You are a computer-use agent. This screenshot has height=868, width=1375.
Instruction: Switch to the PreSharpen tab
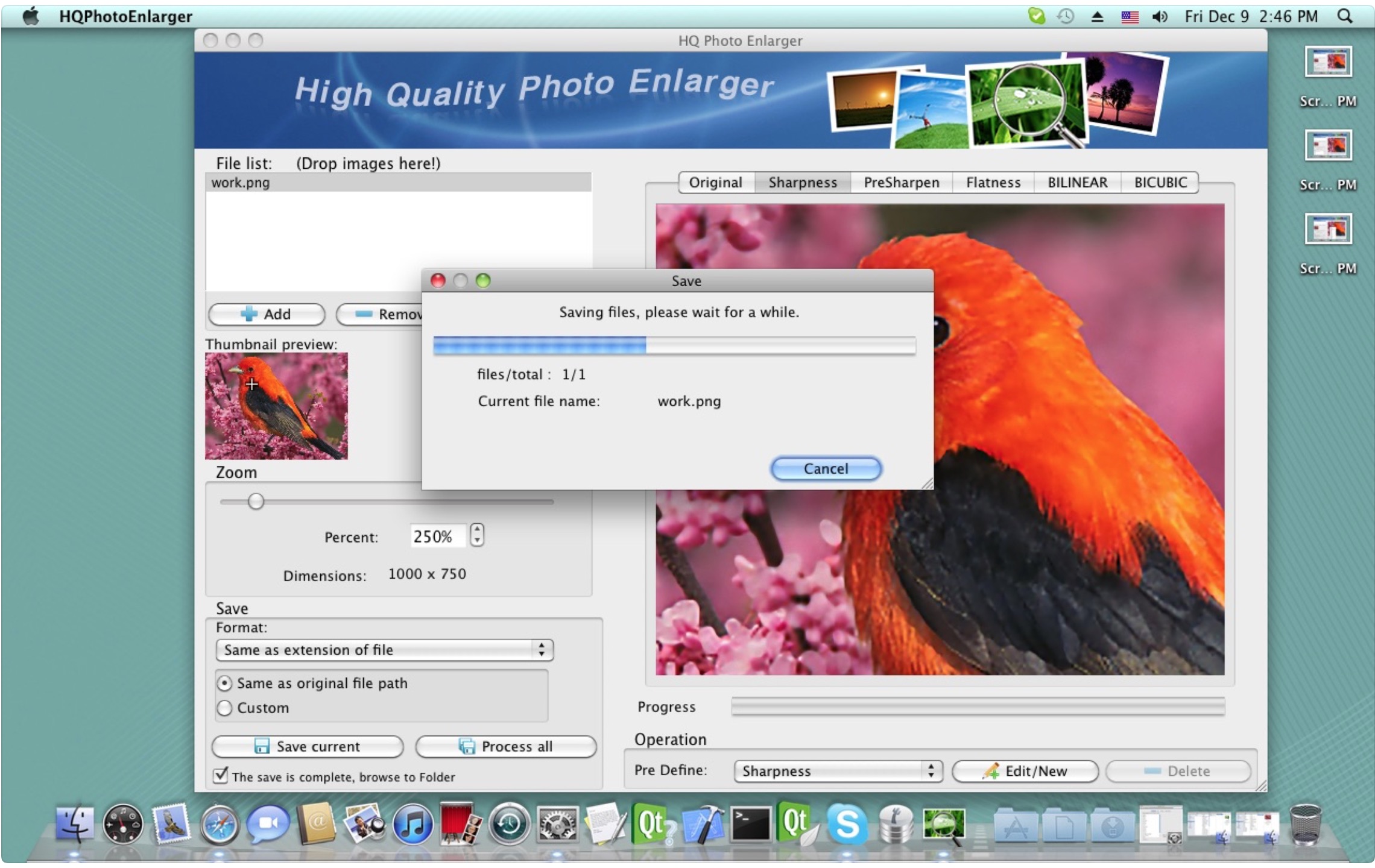[901, 182]
